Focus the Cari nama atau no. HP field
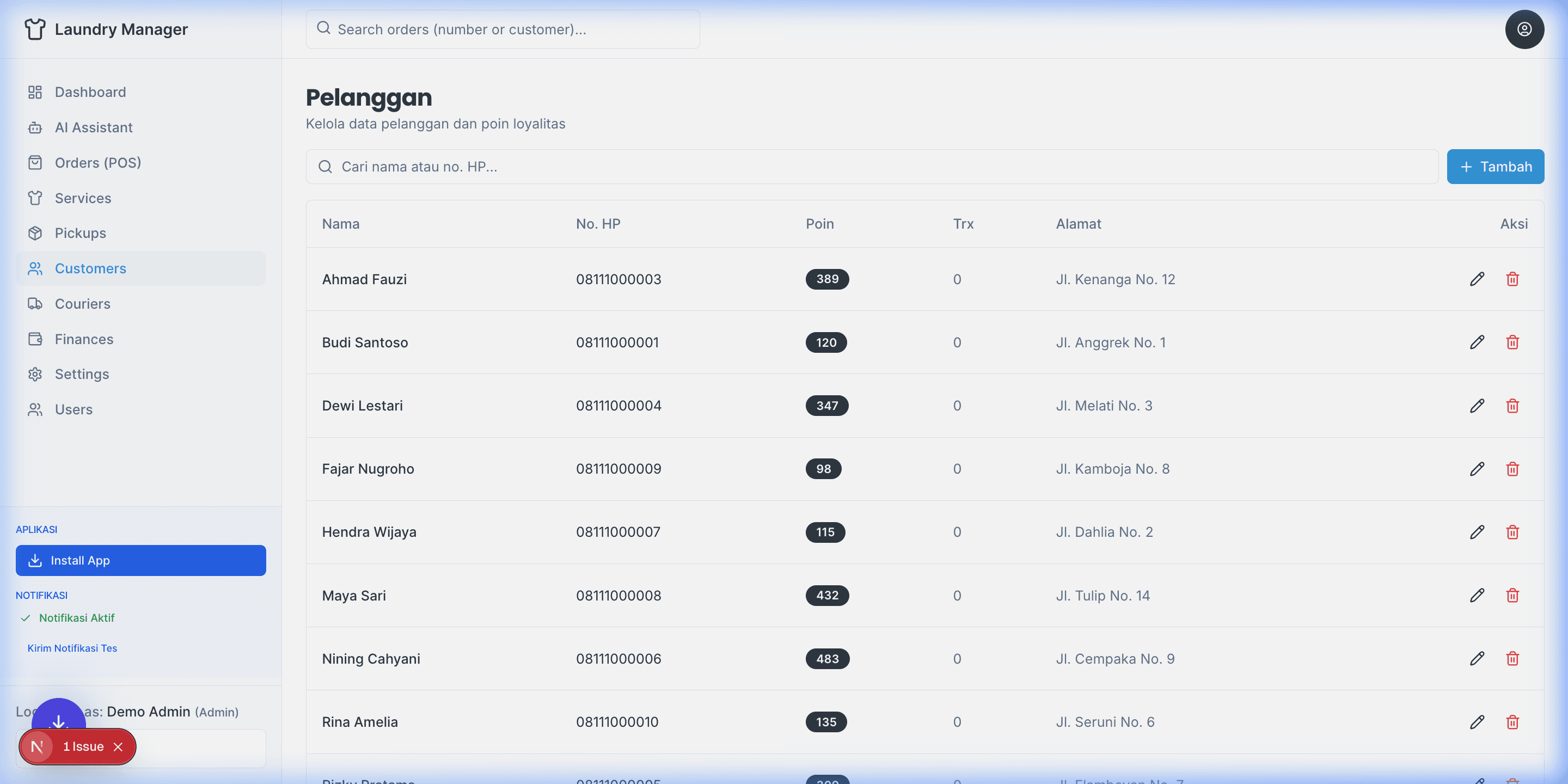The width and height of the screenshot is (1568, 784). point(871,167)
